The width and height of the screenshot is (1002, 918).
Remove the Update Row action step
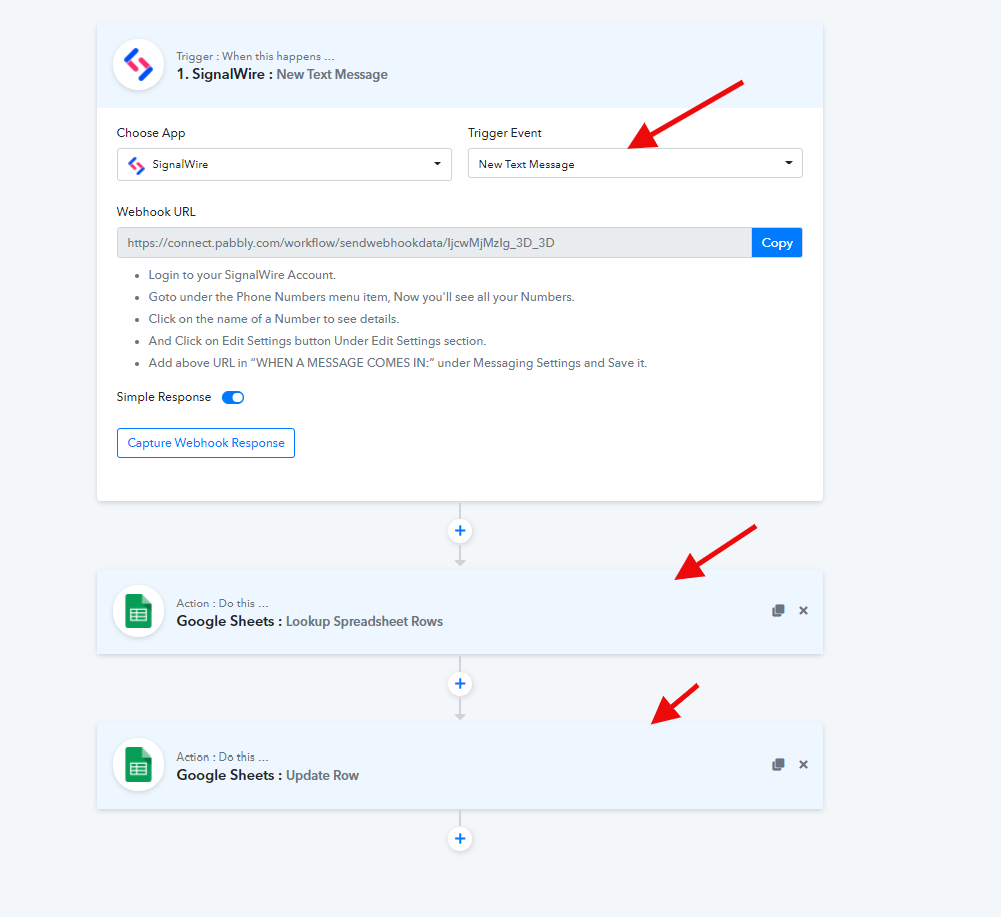(803, 765)
